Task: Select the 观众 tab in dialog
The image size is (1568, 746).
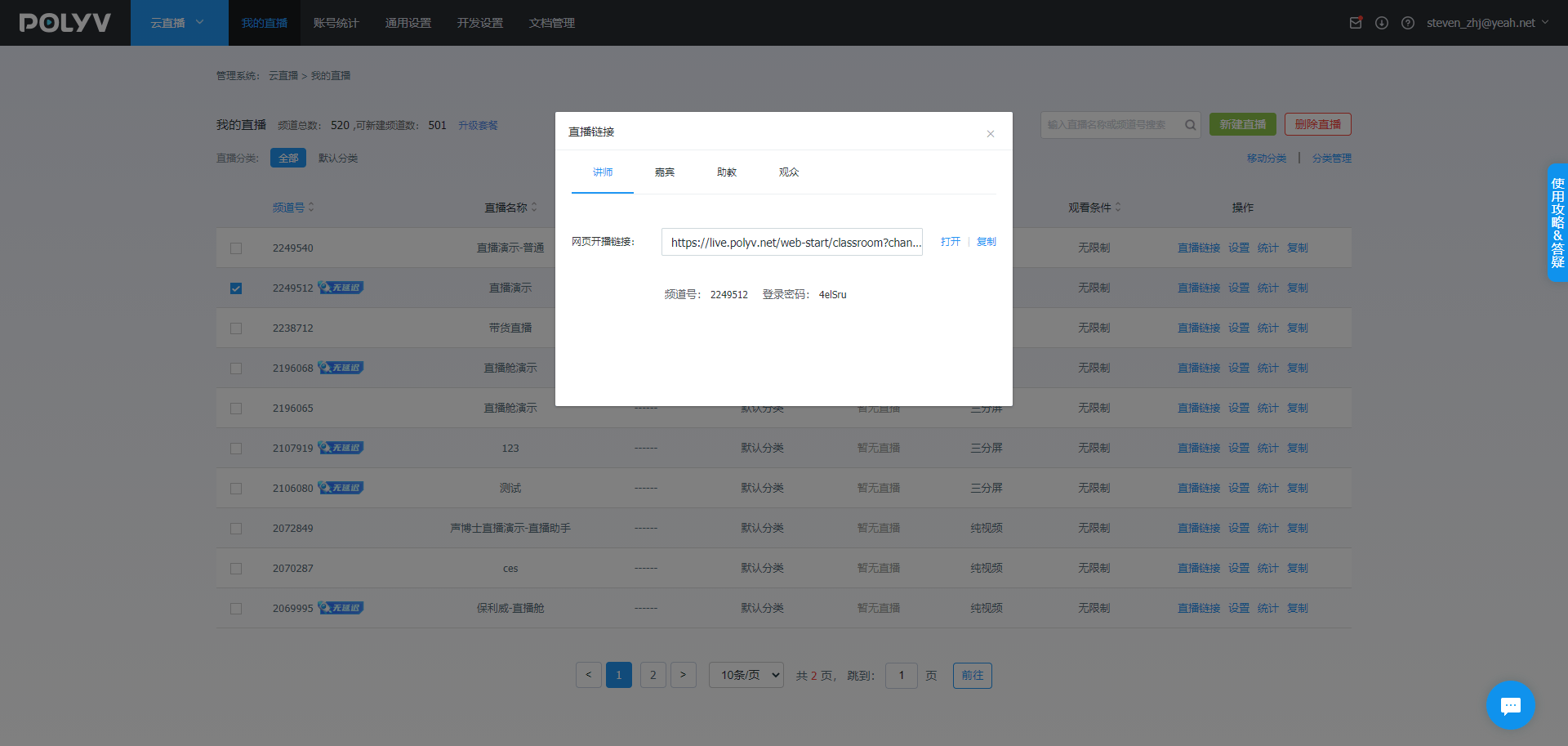Action: pyautogui.click(x=789, y=172)
